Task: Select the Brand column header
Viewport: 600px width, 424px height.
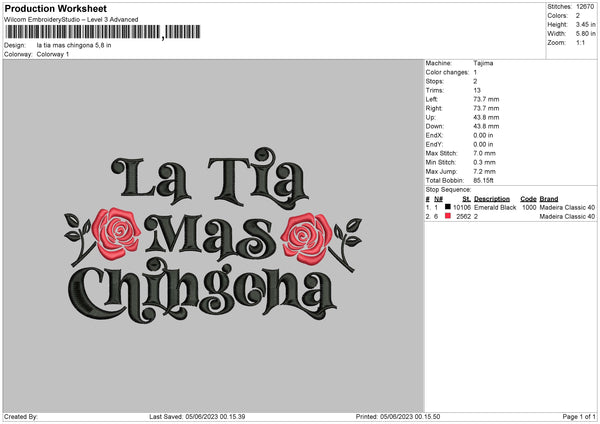Action: click(549, 199)
